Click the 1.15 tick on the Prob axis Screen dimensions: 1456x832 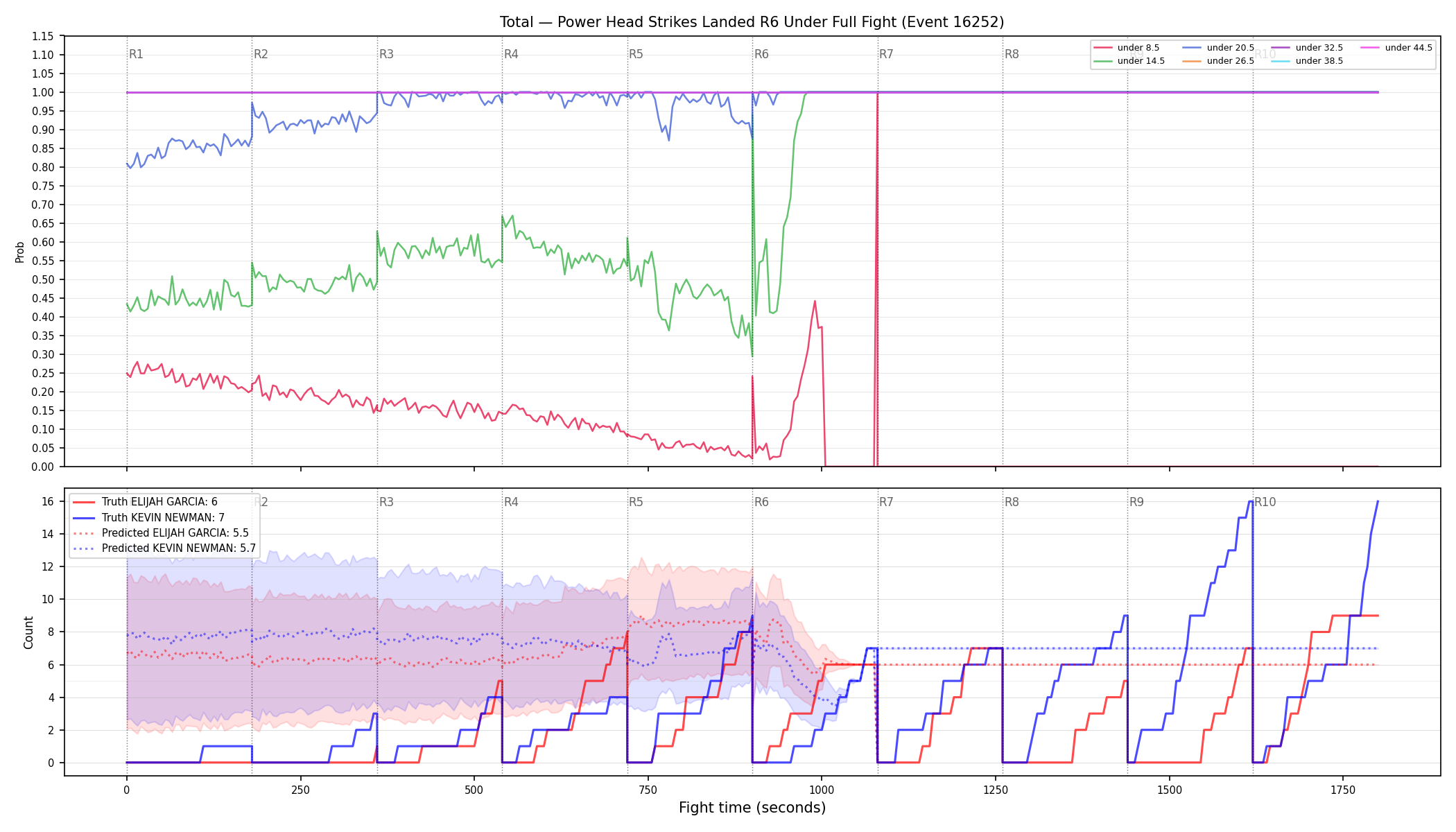coord(43,36)
